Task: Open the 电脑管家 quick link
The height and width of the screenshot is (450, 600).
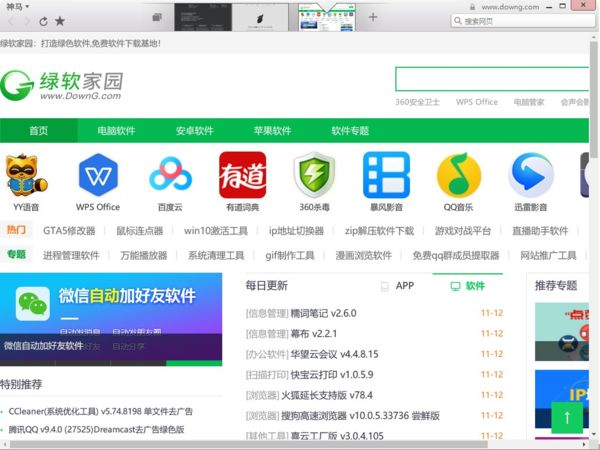Action: [x=529, y=102]
